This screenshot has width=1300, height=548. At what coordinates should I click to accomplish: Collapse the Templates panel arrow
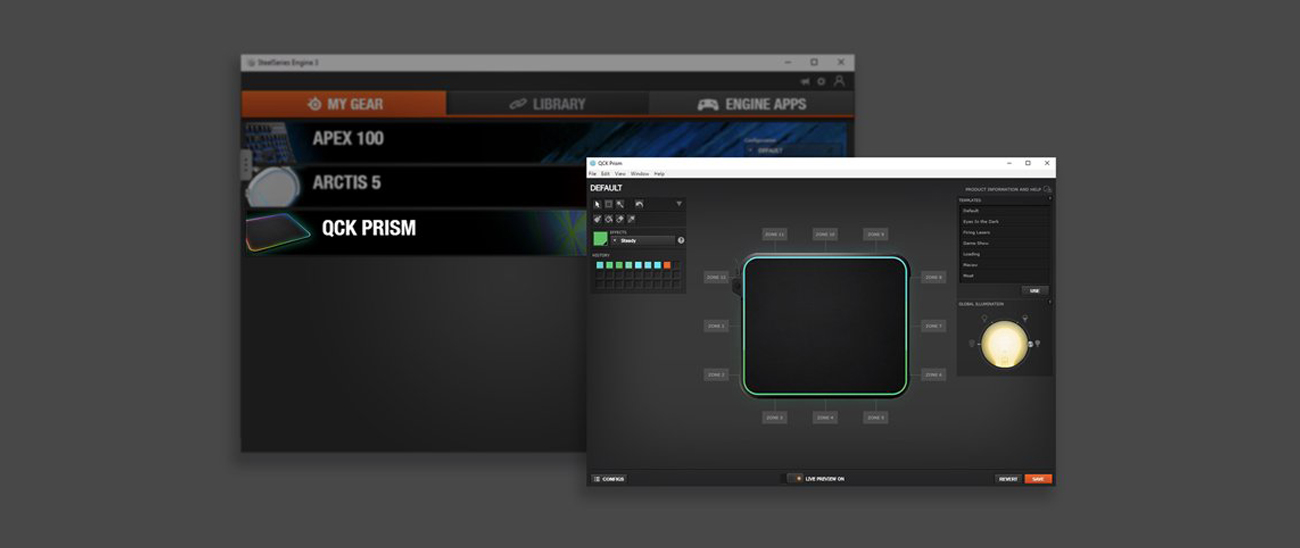click(1050, 199)
